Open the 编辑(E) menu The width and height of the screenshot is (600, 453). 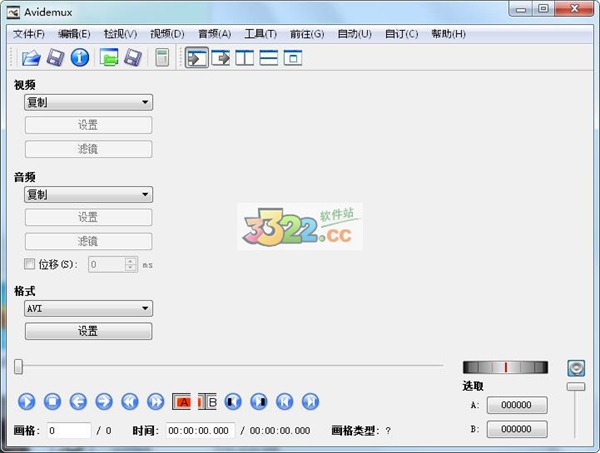pos(74,34)
